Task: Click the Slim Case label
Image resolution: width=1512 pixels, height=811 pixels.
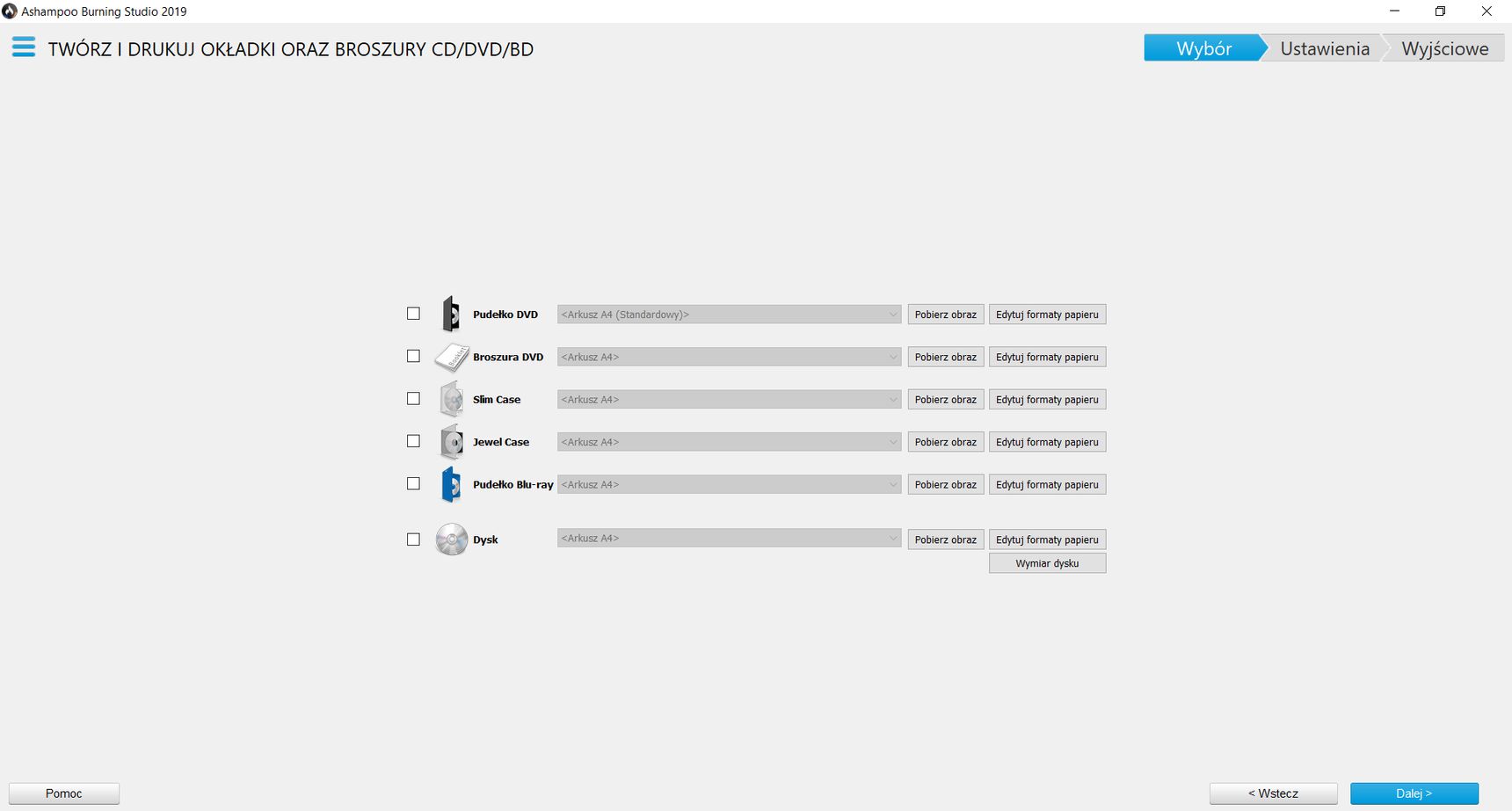Action: tap(497, 400)
